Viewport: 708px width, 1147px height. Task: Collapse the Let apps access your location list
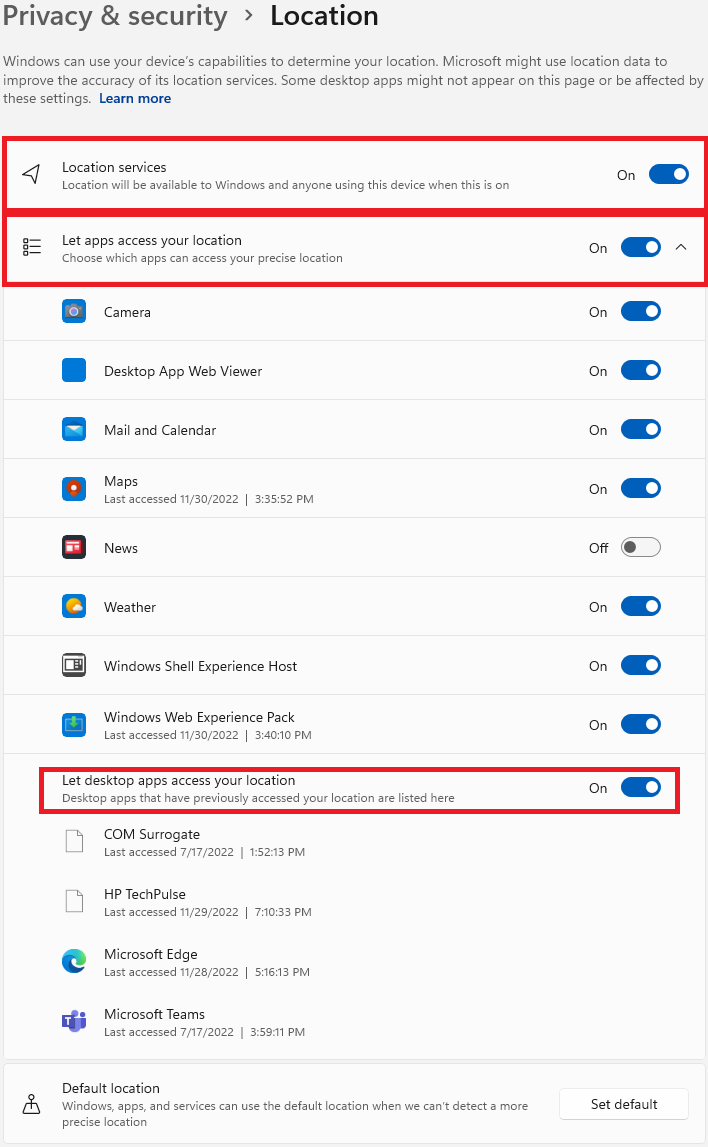click(681, 248)
